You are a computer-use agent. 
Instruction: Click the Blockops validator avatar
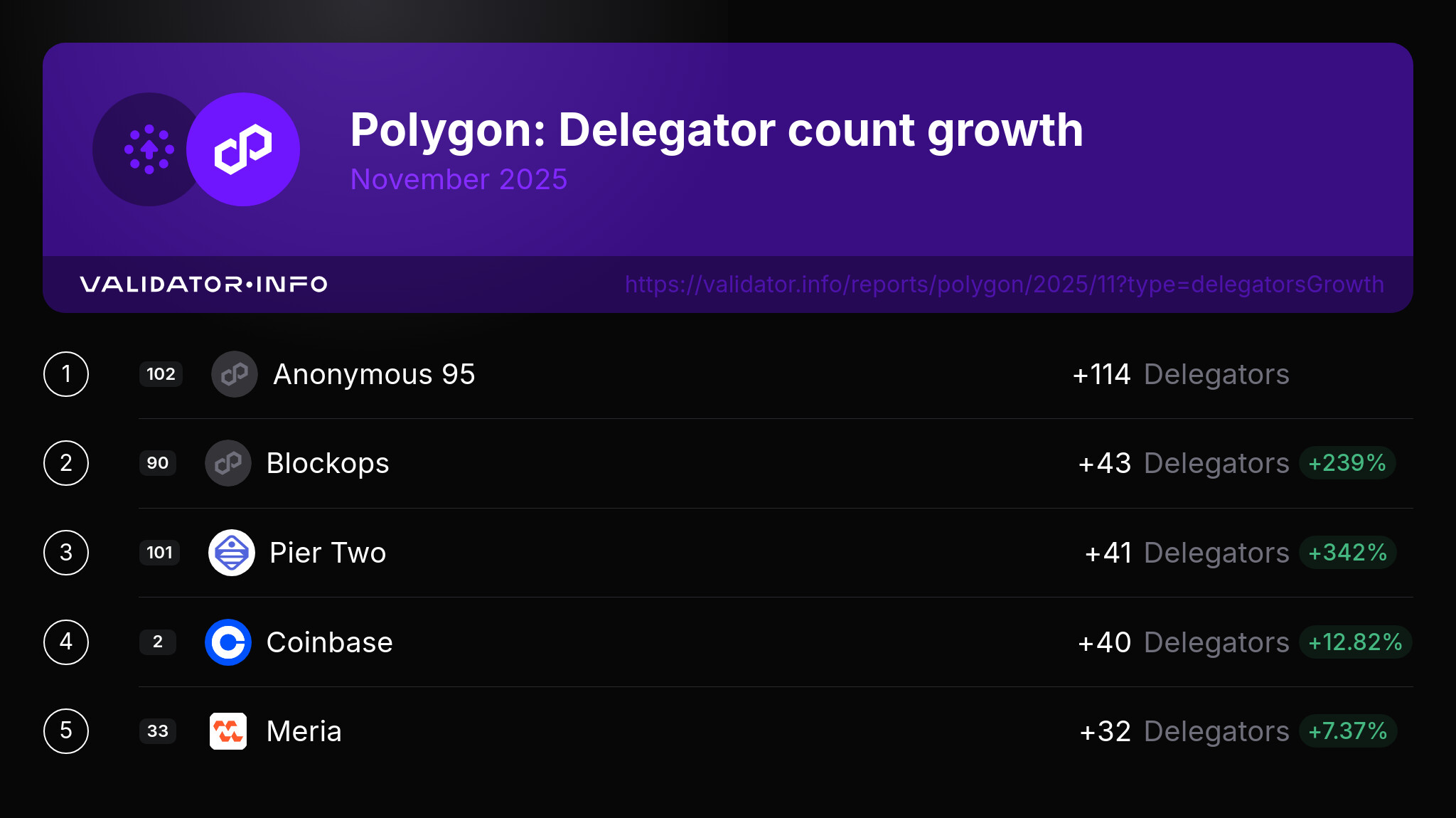point(228,463)
